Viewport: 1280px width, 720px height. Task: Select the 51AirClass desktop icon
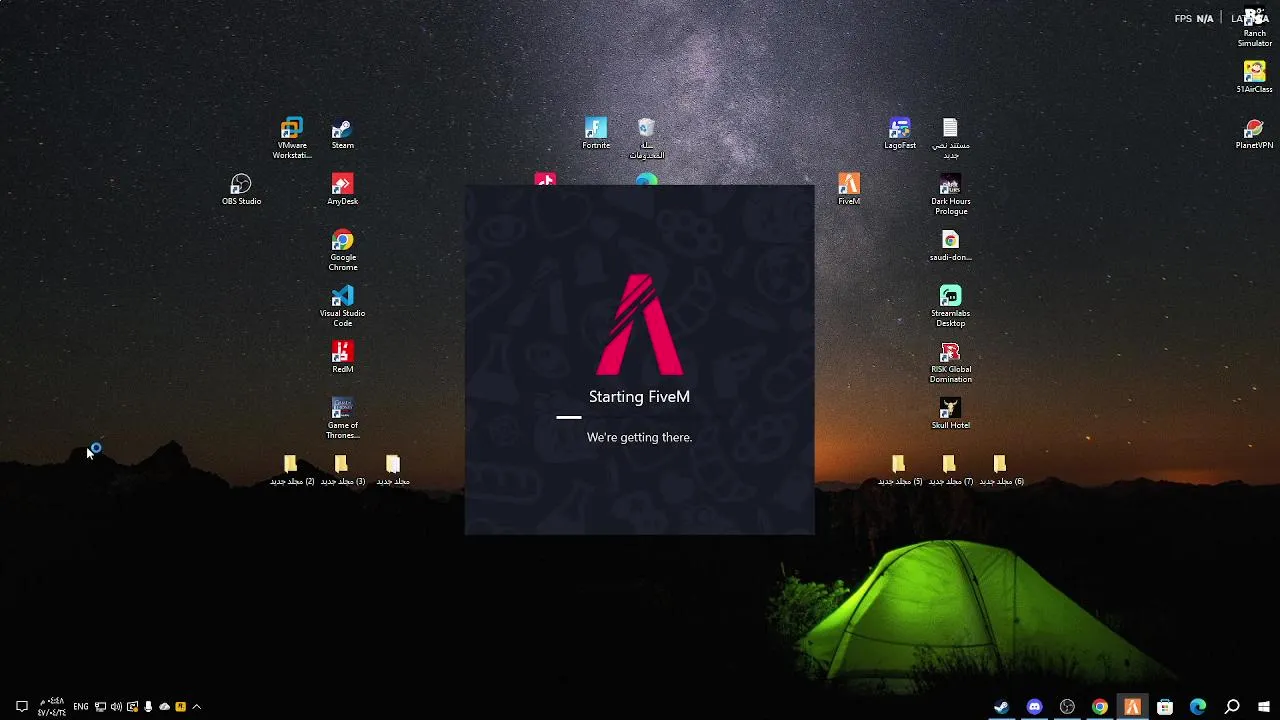click(1254, 78)
